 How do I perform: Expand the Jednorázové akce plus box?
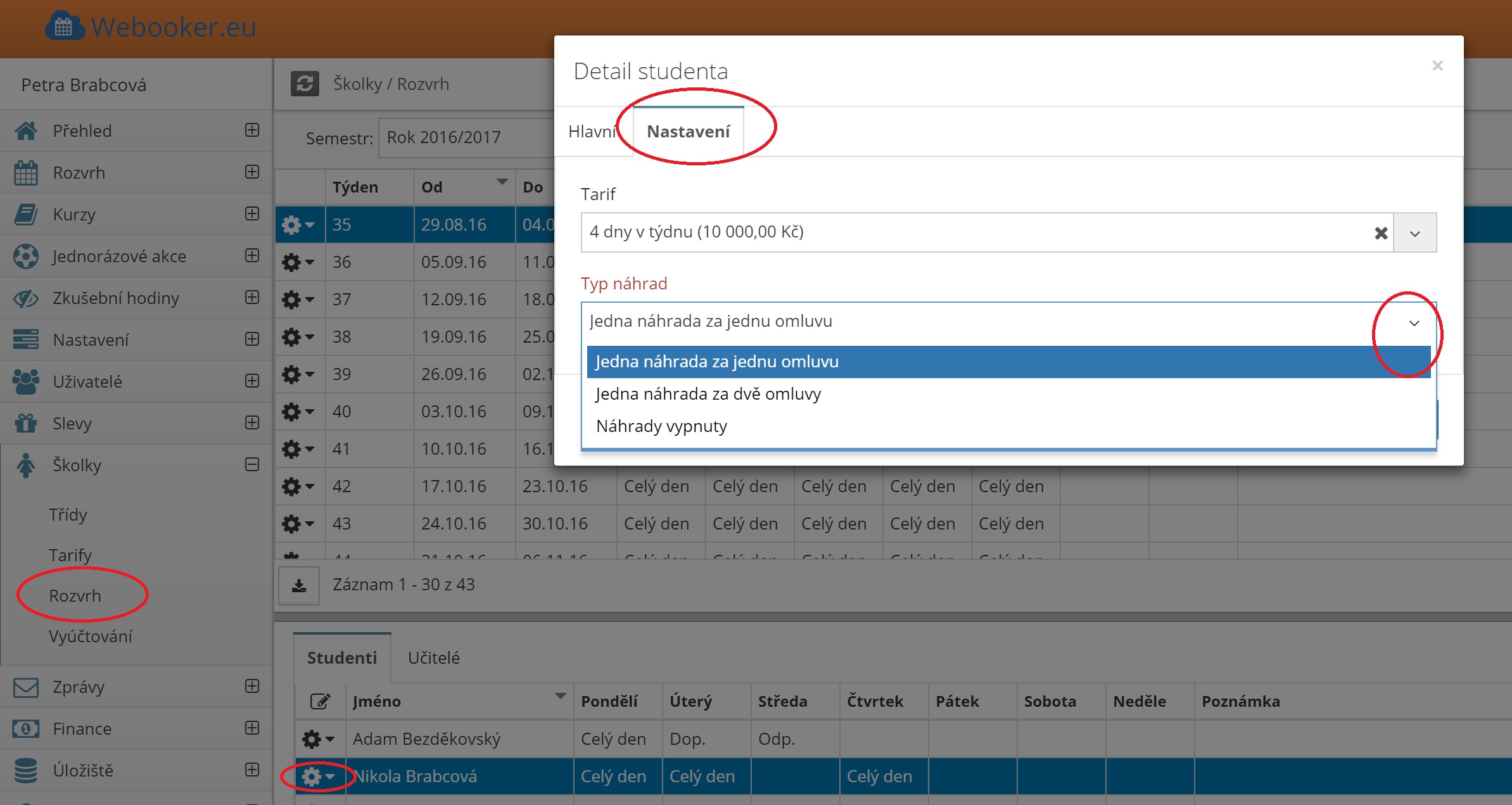[x=252, y=255]
